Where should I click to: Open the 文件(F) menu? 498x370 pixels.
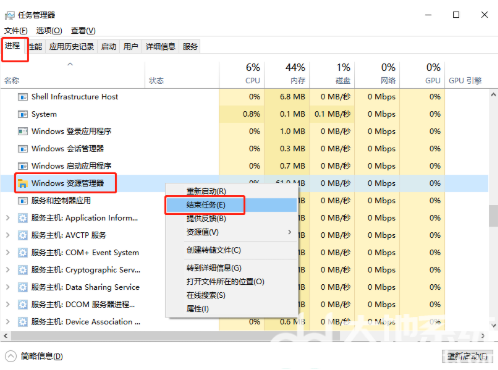pyautogui.click(x=16, y=31)
